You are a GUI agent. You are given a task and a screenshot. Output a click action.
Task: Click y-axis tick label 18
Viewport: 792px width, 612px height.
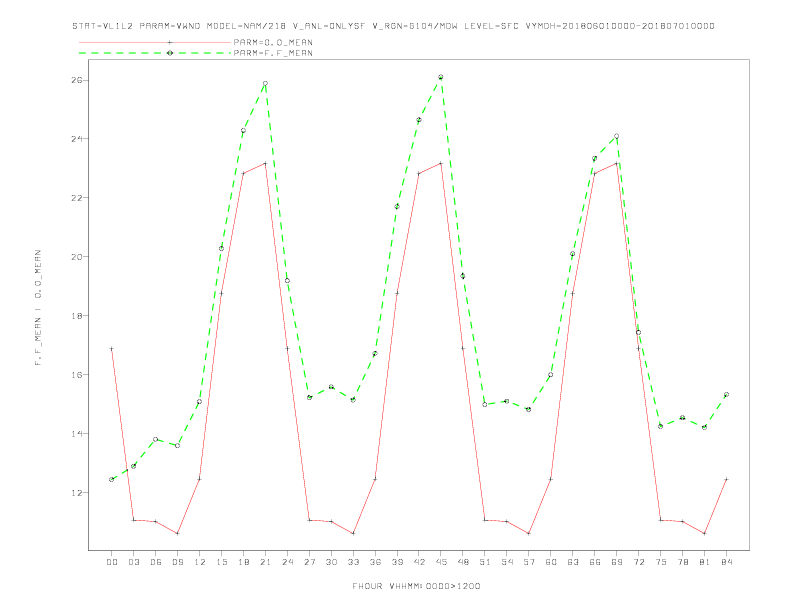click(x=76, y=316)
